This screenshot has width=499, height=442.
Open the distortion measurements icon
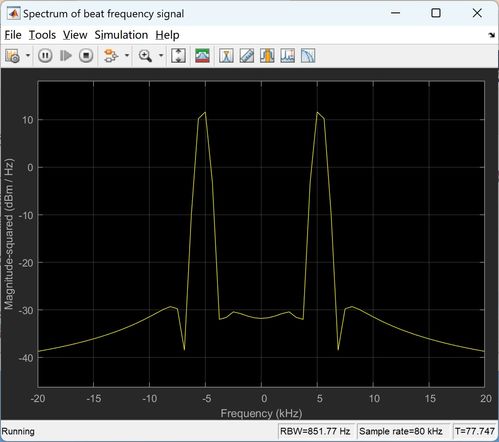[308, 56]
